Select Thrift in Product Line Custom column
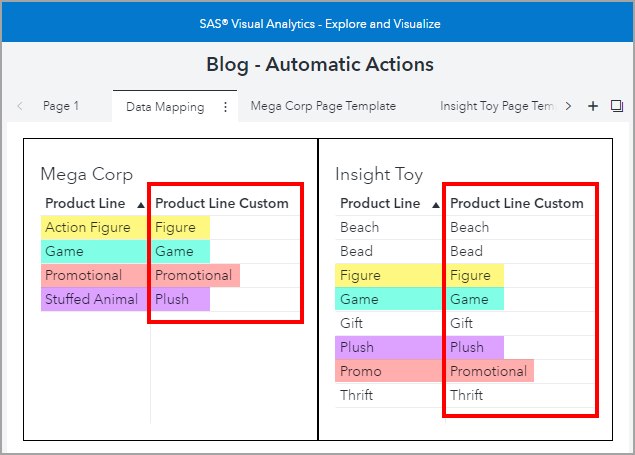635x455 pixels. [467, 395]
